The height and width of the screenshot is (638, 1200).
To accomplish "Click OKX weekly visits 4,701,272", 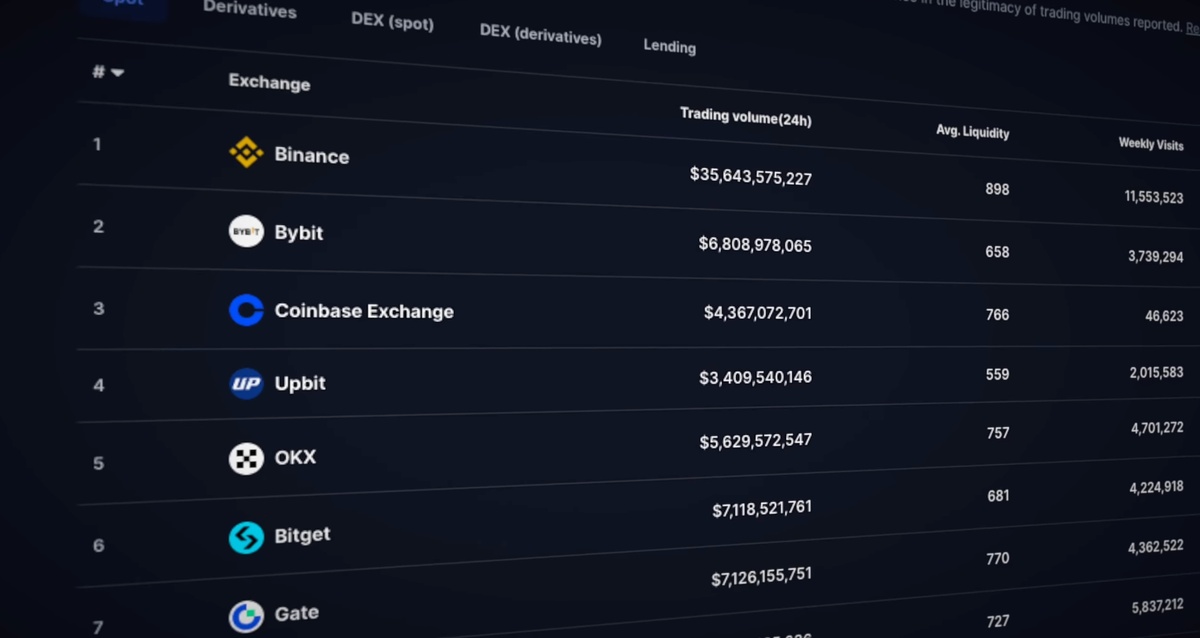I will 1157,428.
